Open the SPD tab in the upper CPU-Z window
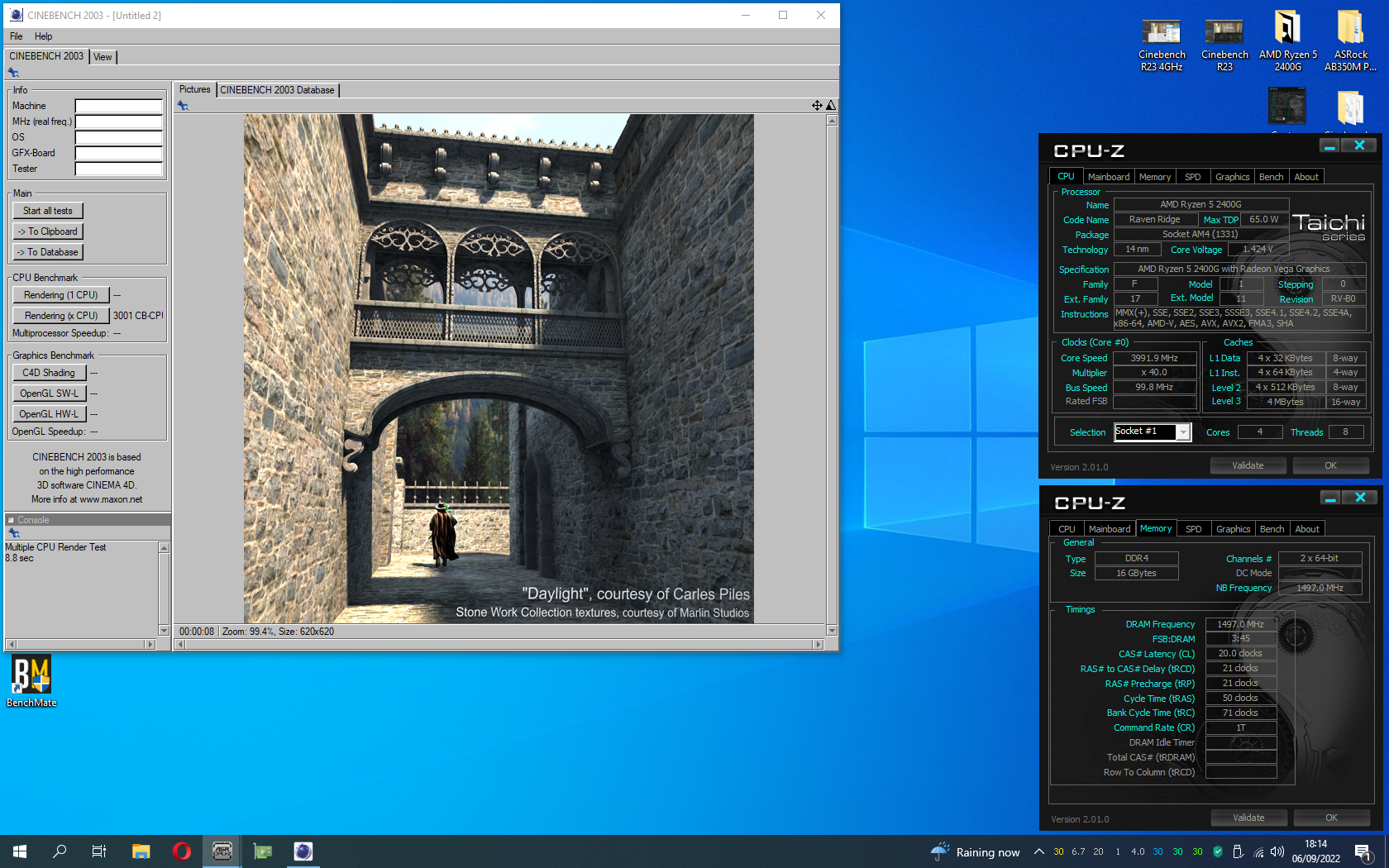The height and width of the screenshot is (868, 1389). [x=1192, y=177]
